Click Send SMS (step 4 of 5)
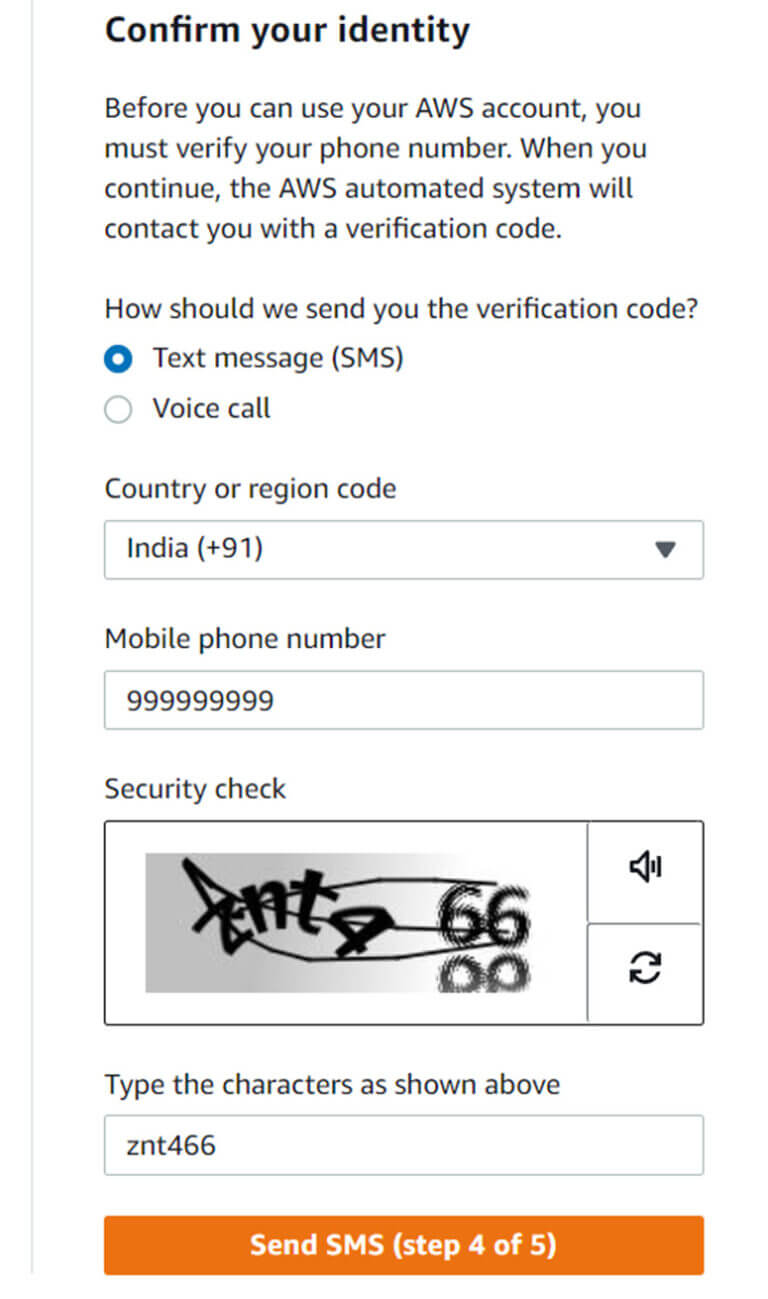 [404, 1245]
